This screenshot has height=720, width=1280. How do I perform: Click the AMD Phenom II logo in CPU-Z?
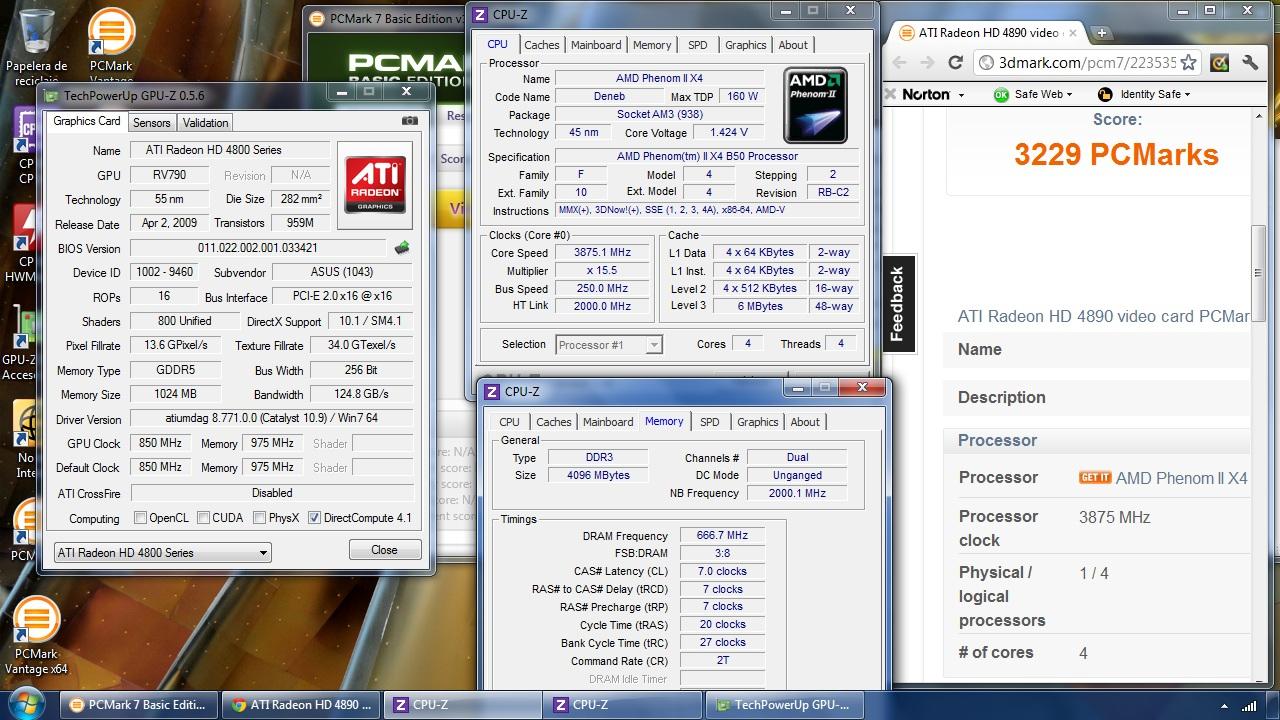[x=815, y=103]
